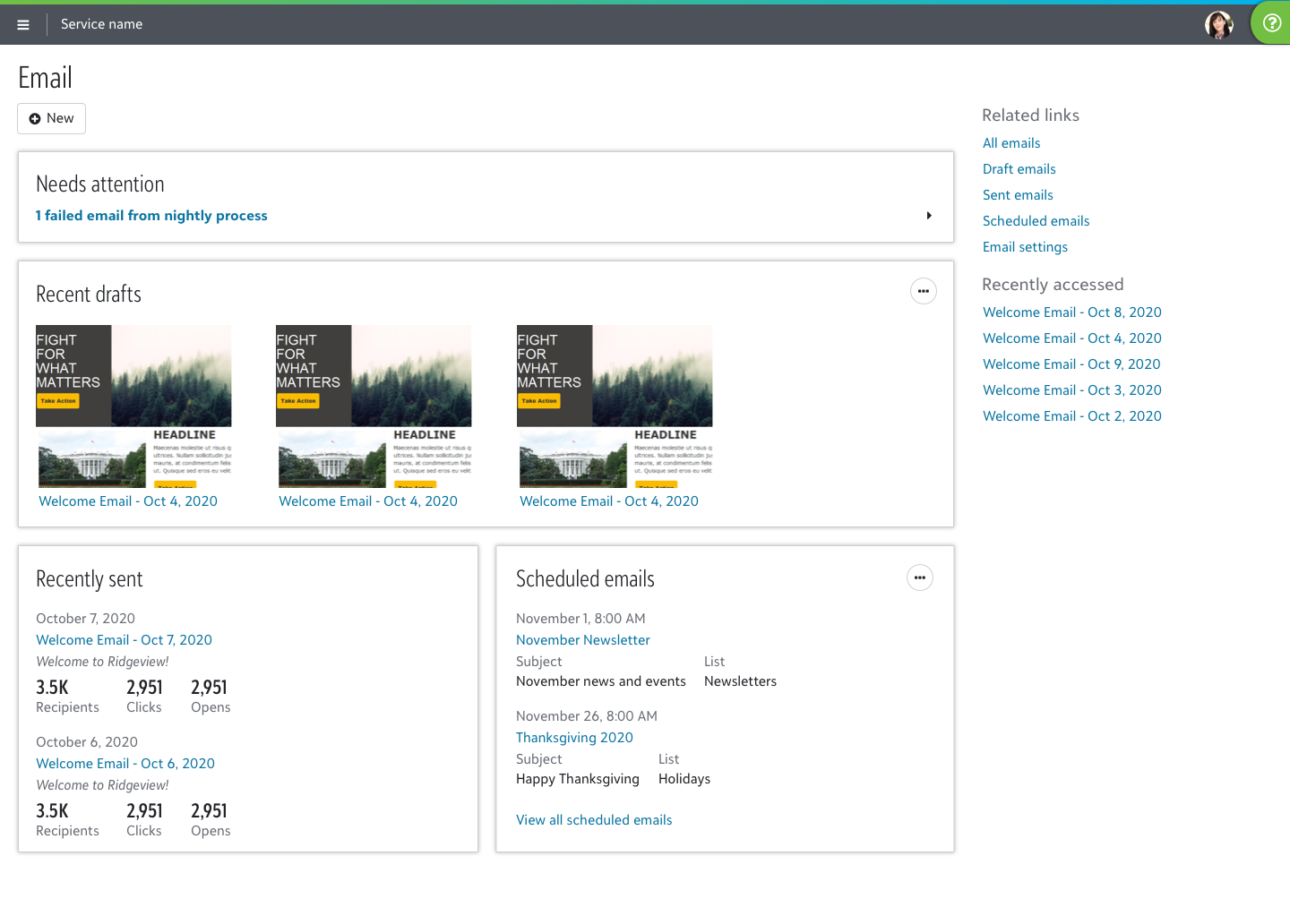Go to Draft emails related link
1290x924 pixels.
(x=1019, y=169)
